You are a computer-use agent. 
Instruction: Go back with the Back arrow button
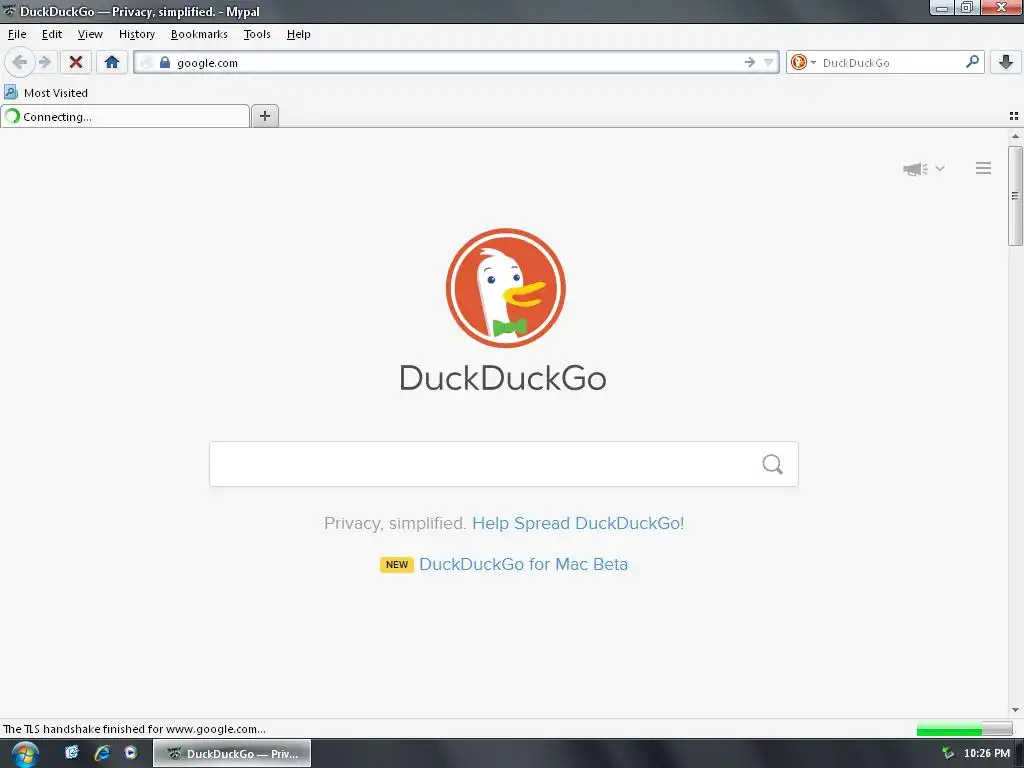[x=19, y=63]
